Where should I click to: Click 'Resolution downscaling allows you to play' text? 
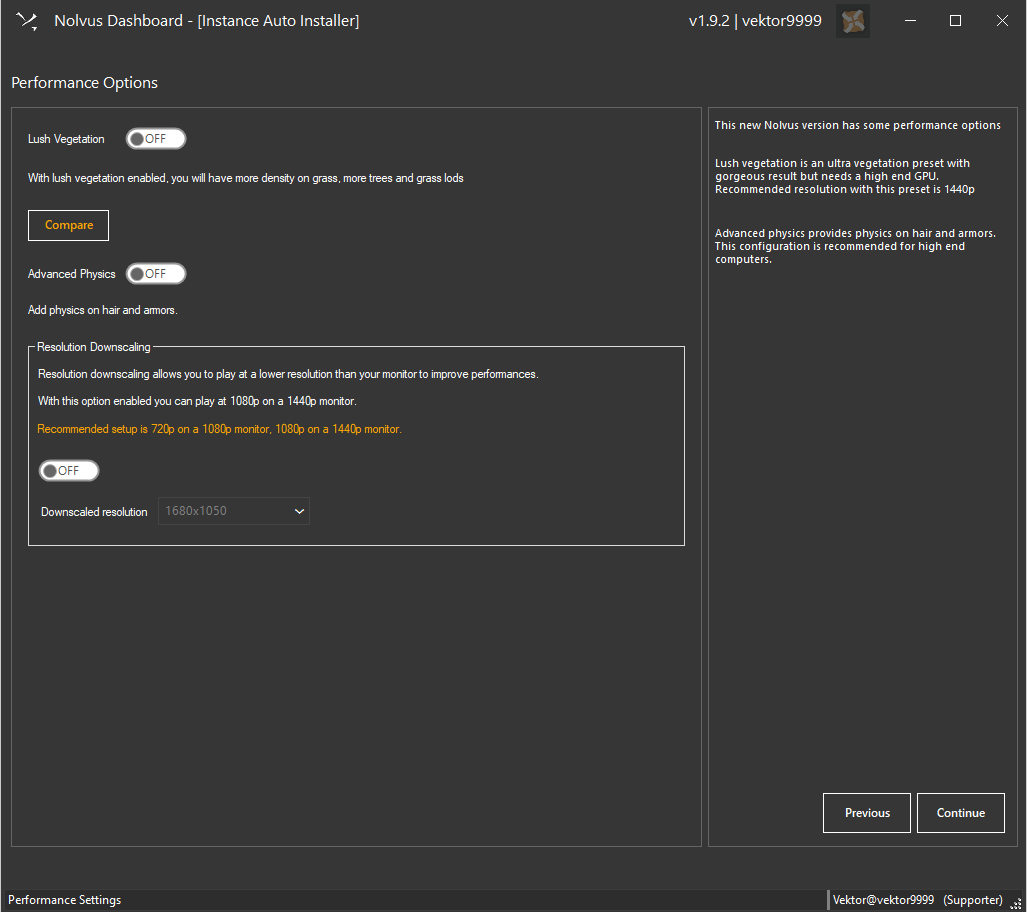coord(288,374)
